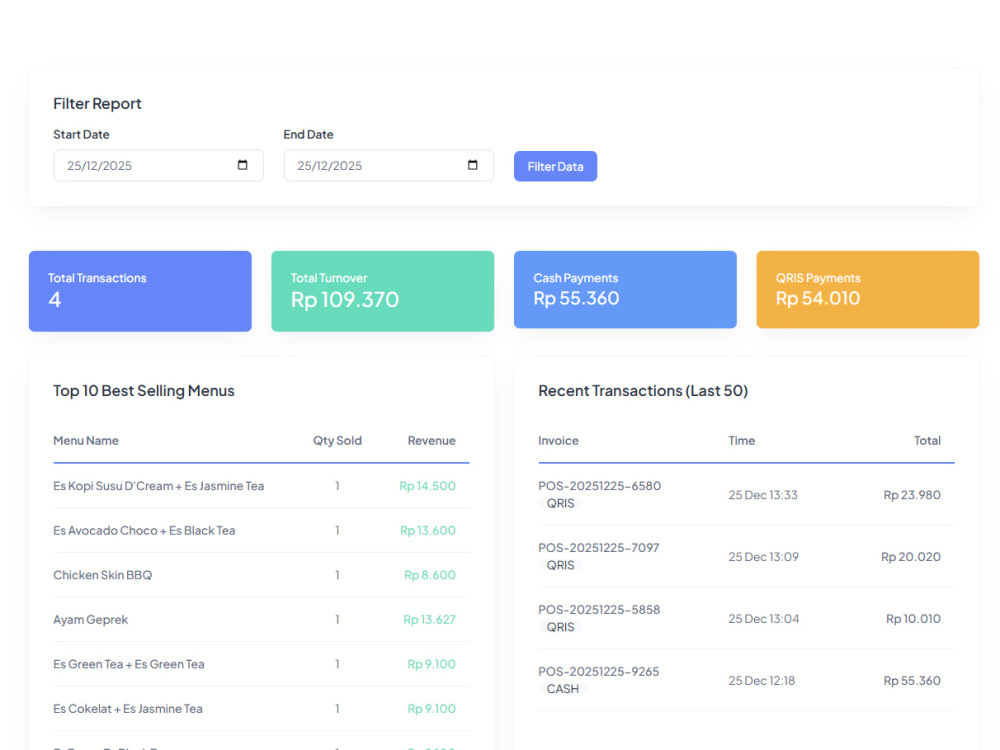Viewport: 1000px width, 750px height.
Task: Open invoice POS-20251225-7097
Action: pyautogui.click(x=599, y=548)
